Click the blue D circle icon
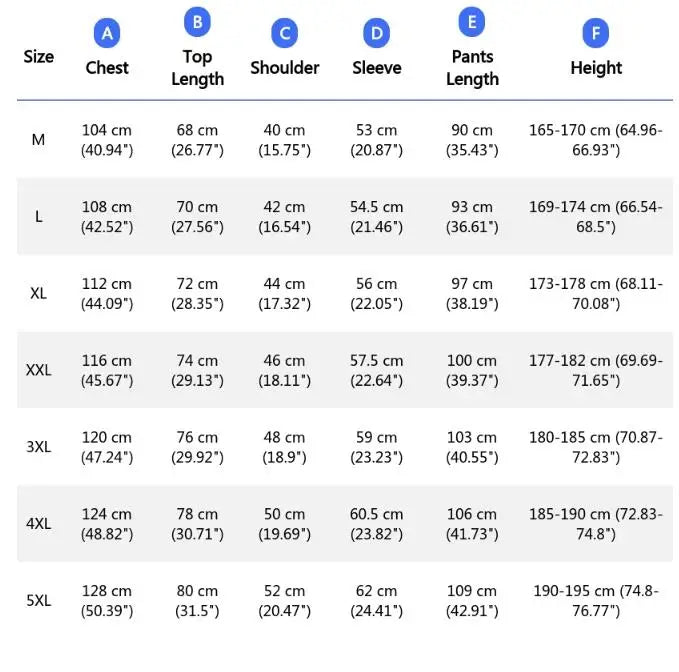679x672 pixels. point(376,33)
